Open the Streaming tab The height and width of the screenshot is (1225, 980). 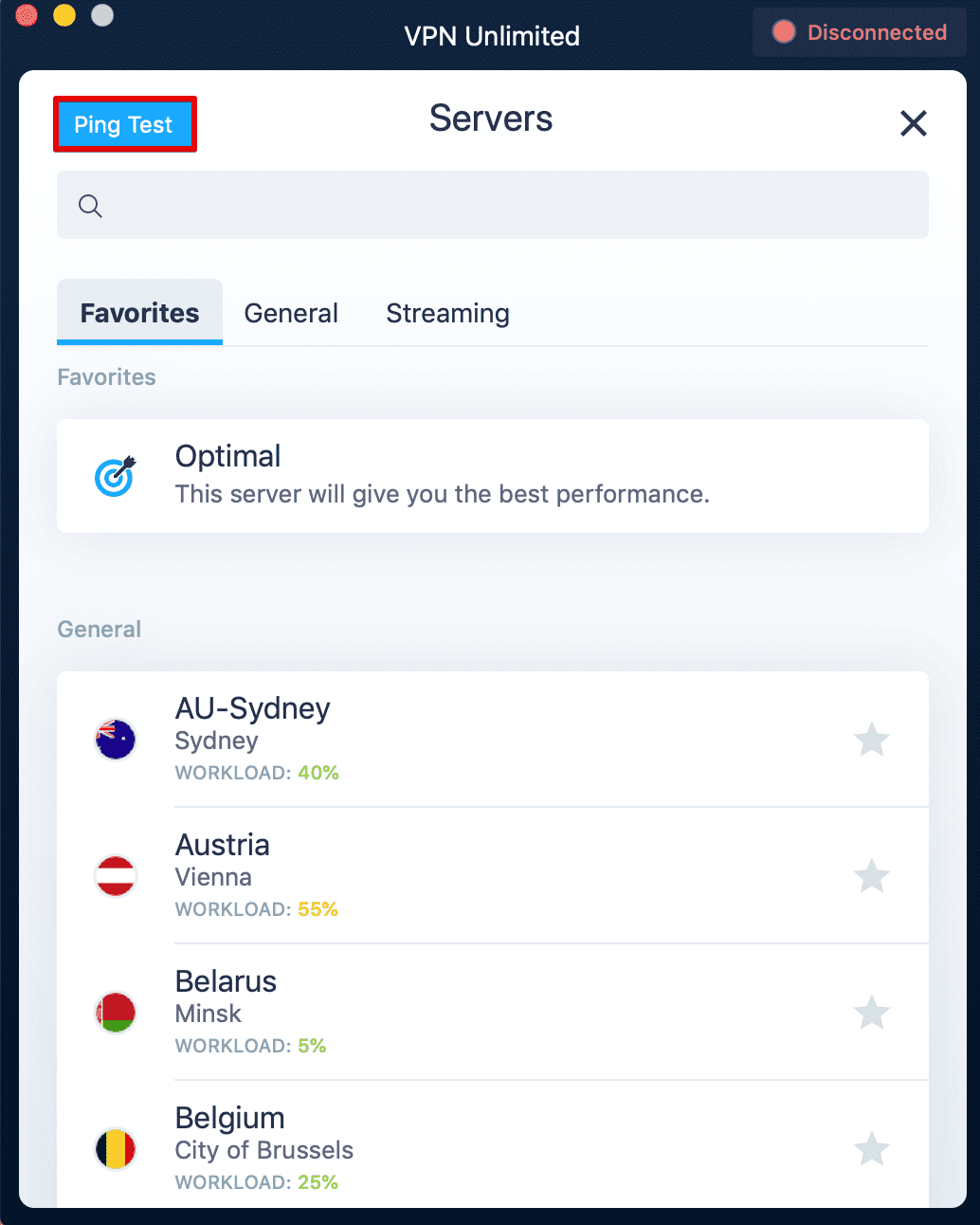pyautogui.click(x=447, y=313)
